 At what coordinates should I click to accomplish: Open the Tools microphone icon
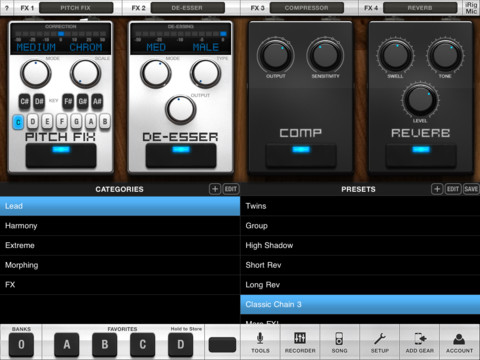[x=260, y=339]
